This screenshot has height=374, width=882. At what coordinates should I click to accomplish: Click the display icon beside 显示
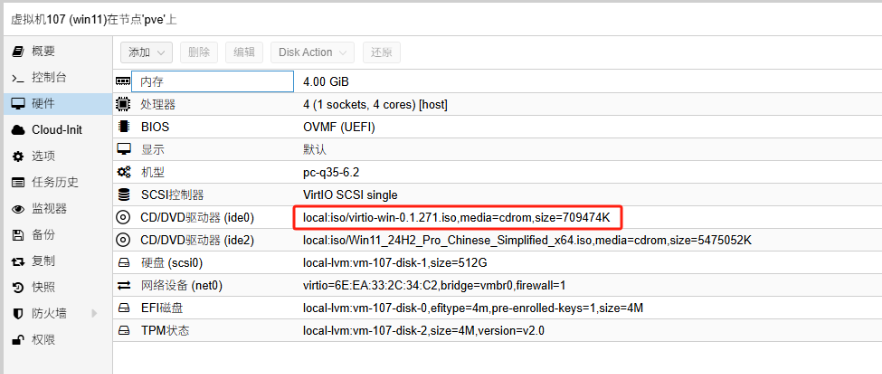123,150
